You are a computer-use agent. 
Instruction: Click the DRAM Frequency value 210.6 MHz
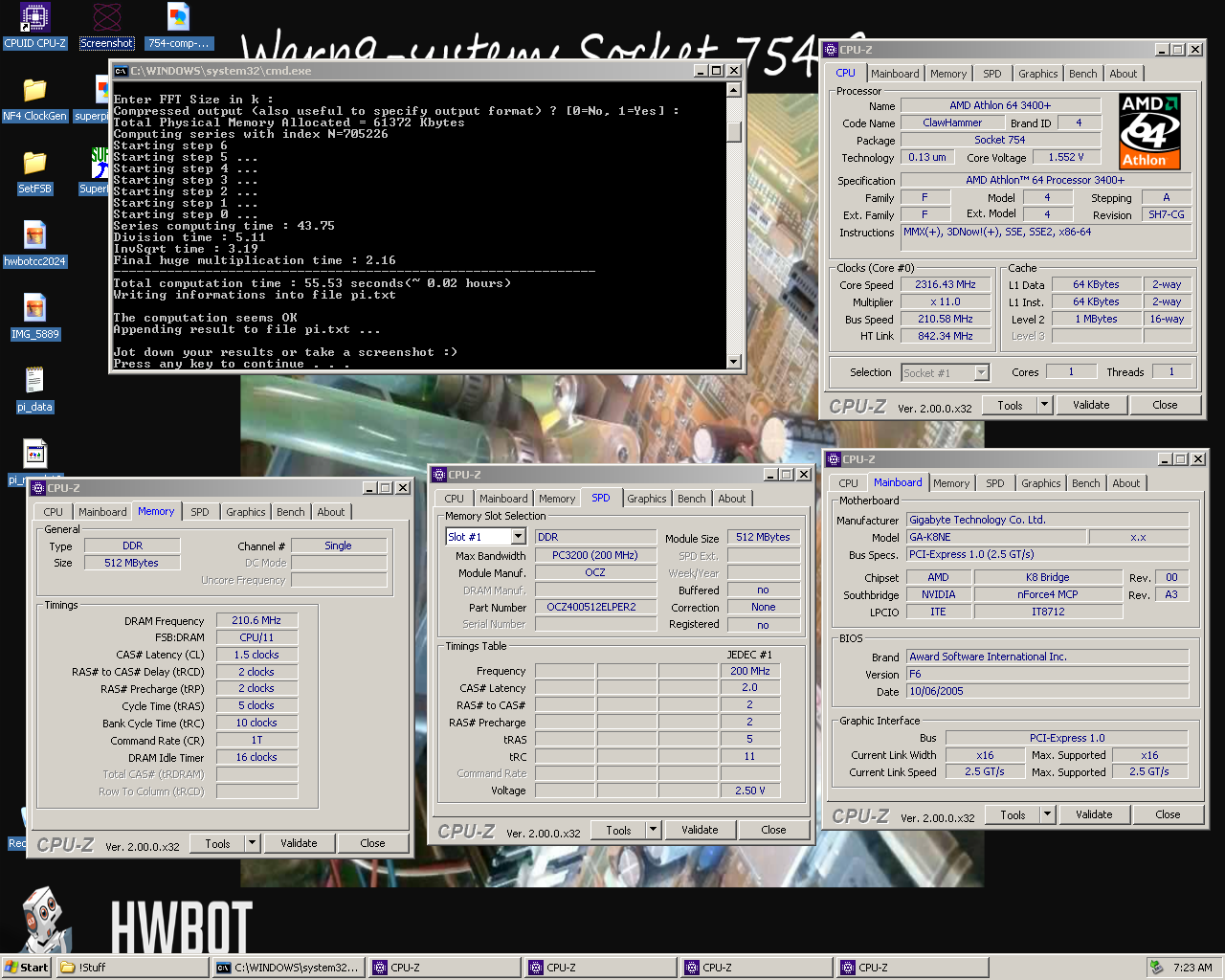click(256, 620)
